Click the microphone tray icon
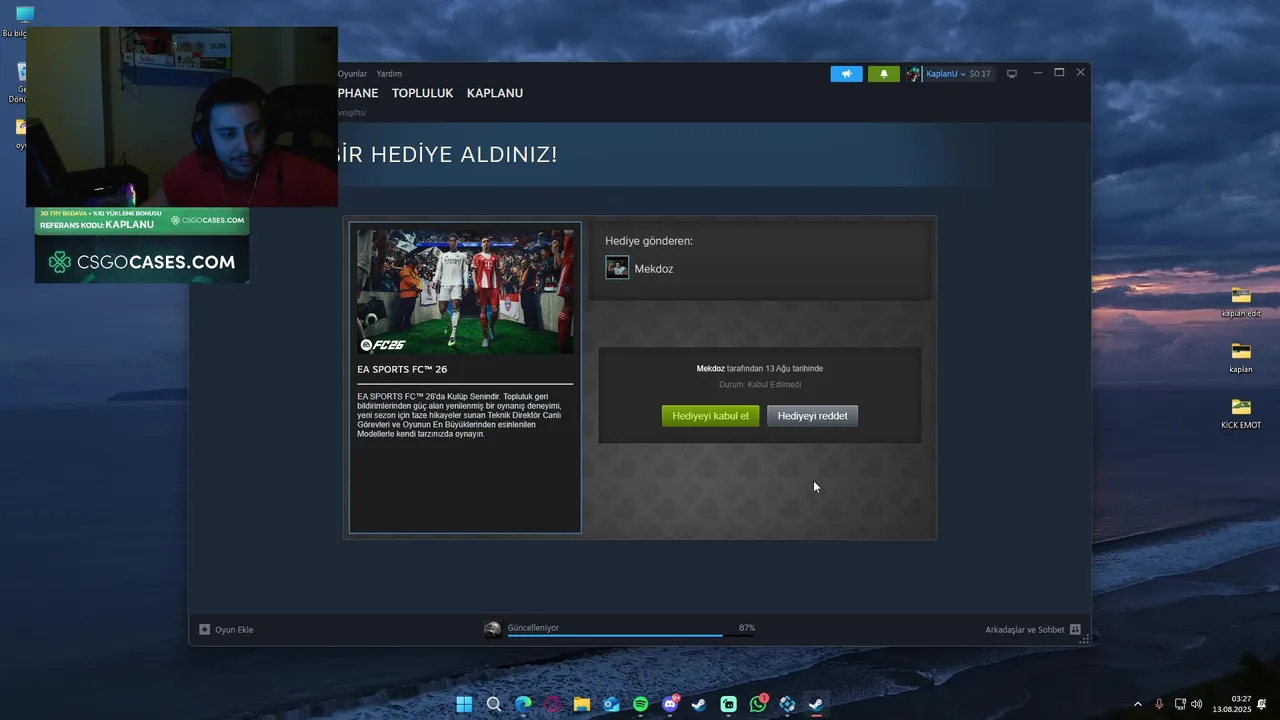Viewport: 1280px width, 720px height. [x=1159, y=704]
